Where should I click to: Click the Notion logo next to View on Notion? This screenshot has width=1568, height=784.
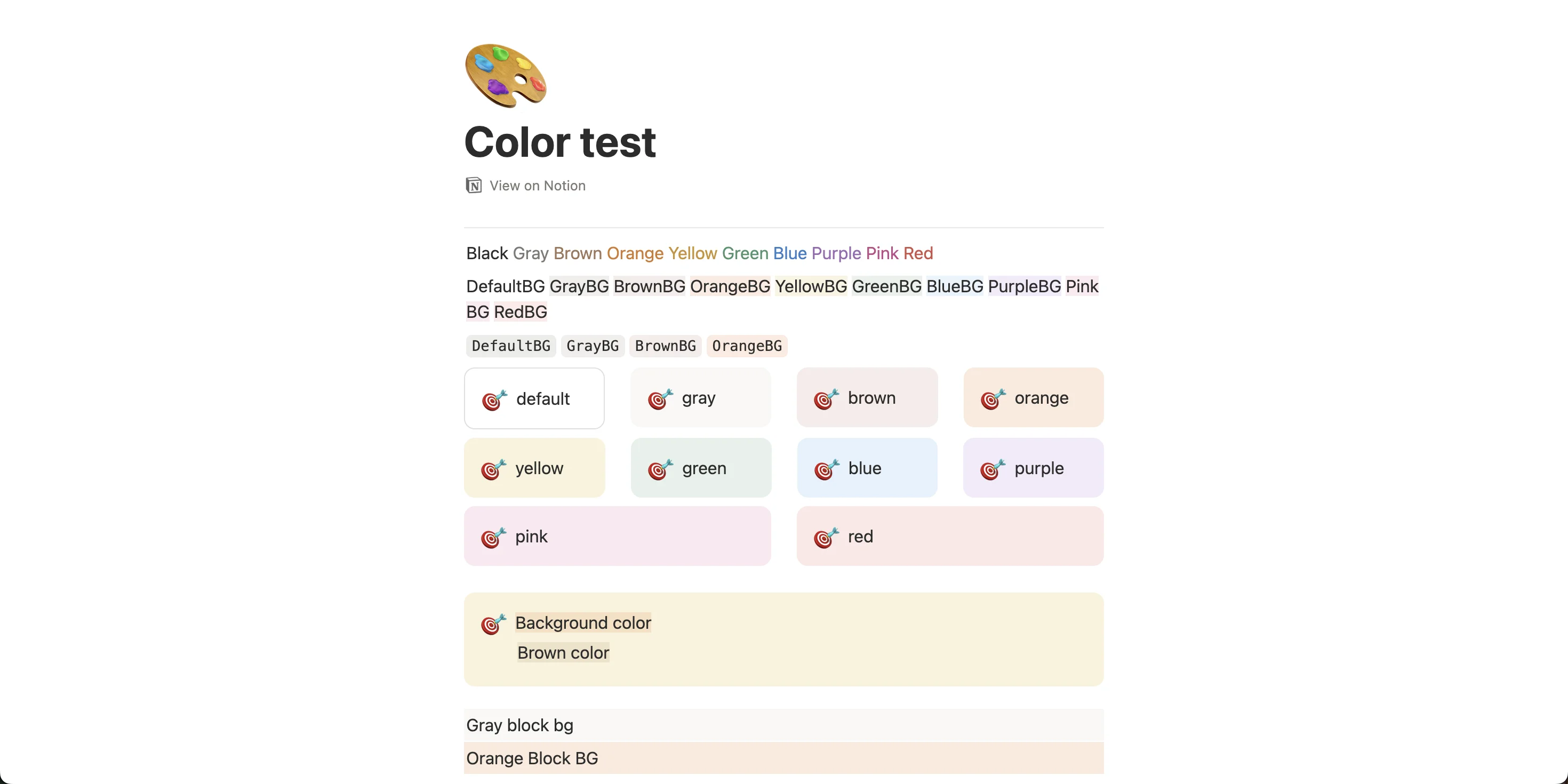[473, 185]
